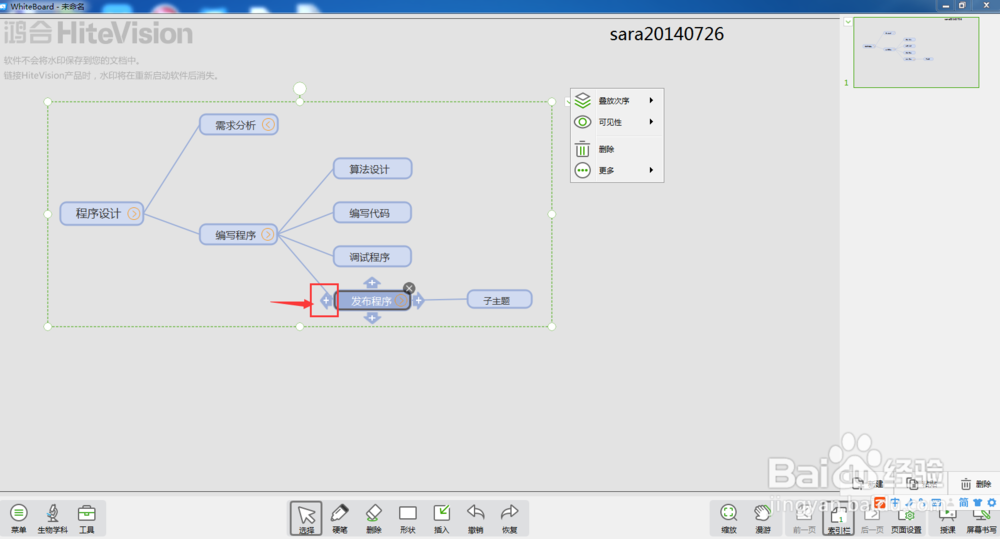The height and width of the screenshot is (539, 1000).
Task: Open the 工具 toolbox
Action: pos(87,518)
